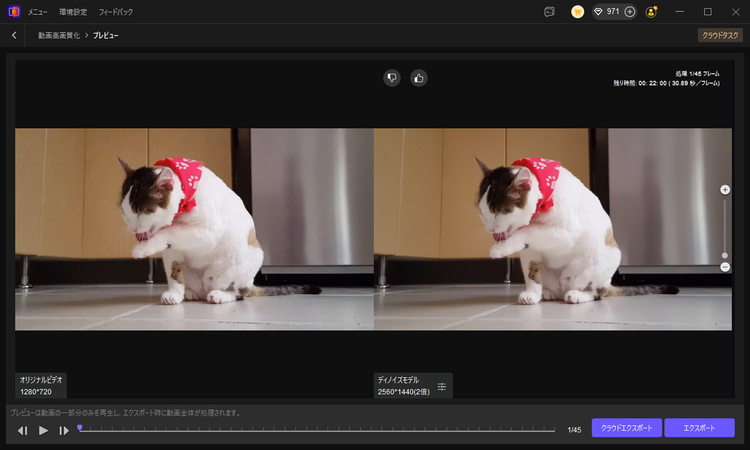This screenshot has height=450, width=750.
Task: Click the diamond credits balance 971
Action: [x=607, y=11]
